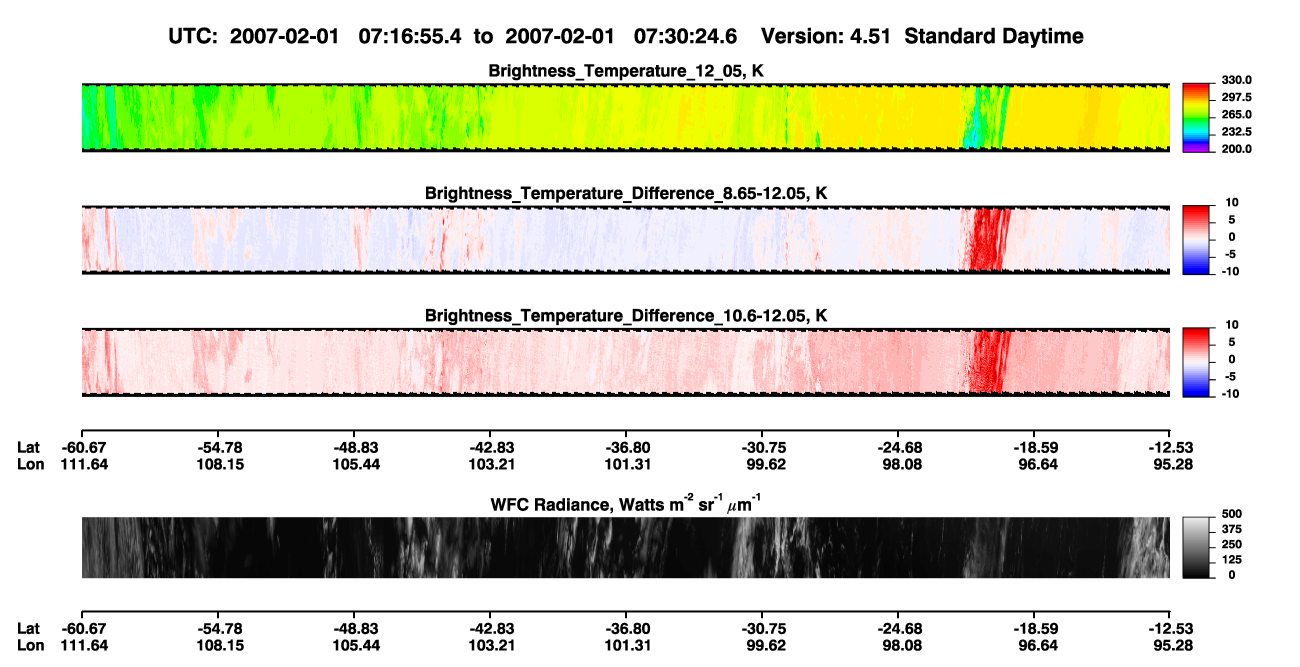
Task: Click latitude -48.83 on the bottom axis
Action: pyautogui.click(x=356, y=629)
